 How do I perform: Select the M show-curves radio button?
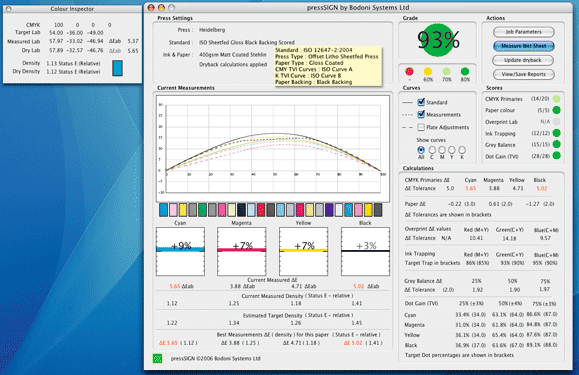[442, 150]
